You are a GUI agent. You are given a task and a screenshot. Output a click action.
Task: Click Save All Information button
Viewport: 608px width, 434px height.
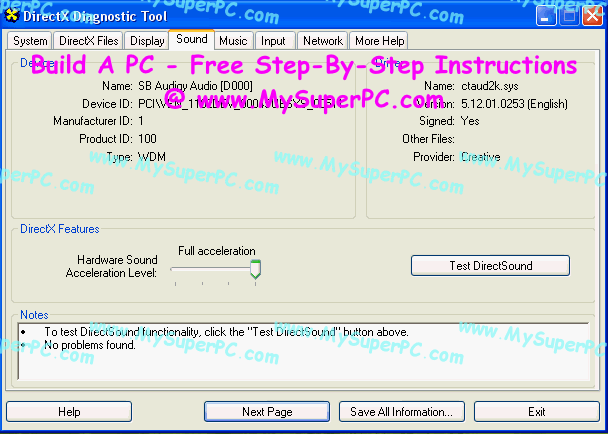402,412
